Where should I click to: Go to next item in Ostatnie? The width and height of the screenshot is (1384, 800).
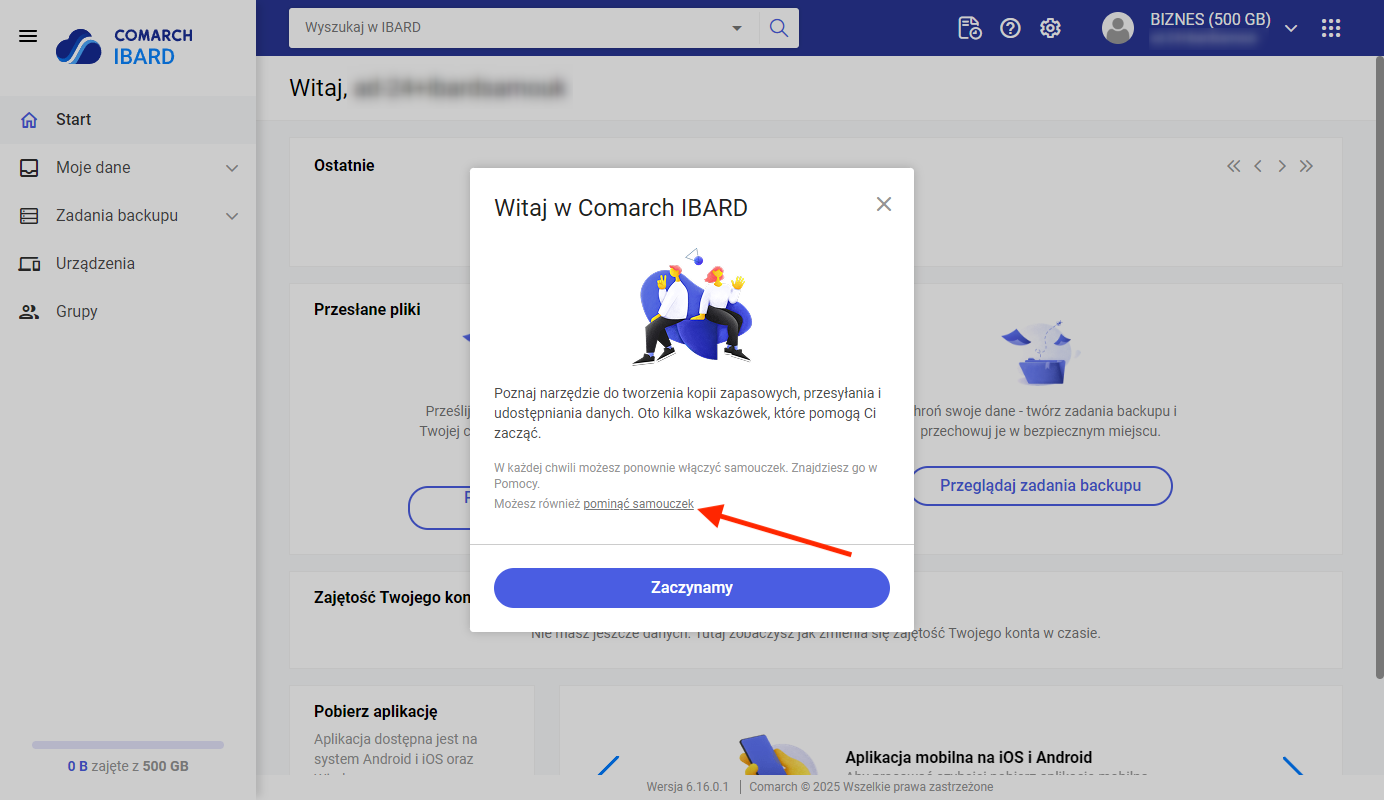point(1282,166)
